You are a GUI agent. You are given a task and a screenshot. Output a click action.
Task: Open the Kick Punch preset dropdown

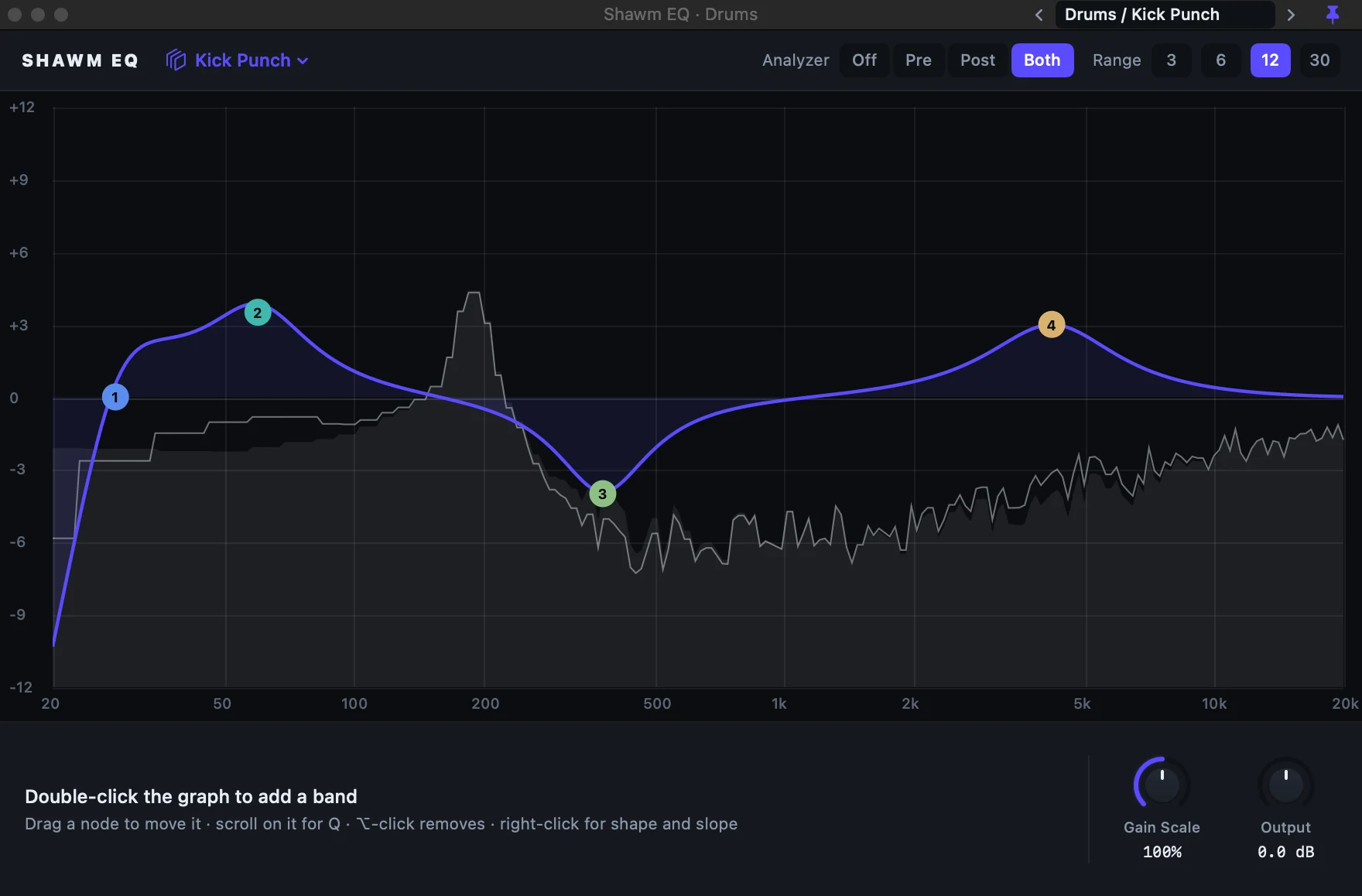[252, 60]
